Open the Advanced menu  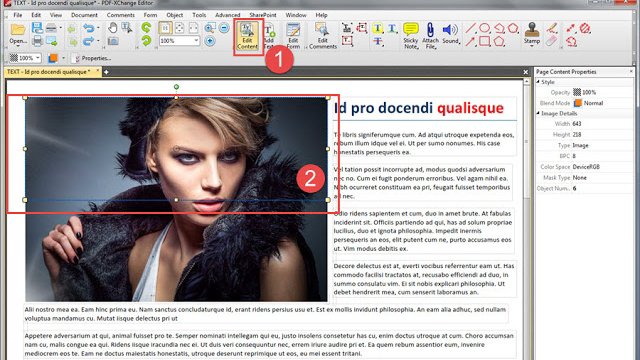coord(227,15)
